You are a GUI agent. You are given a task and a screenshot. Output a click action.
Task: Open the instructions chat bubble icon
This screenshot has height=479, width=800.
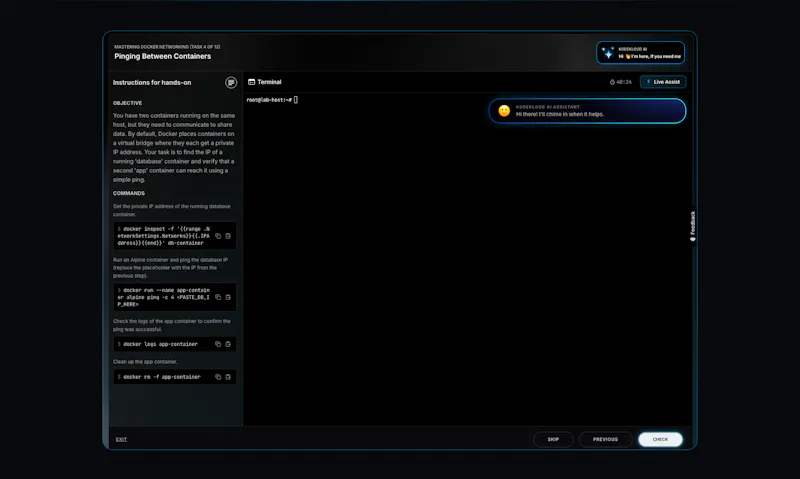click(x=231, y=83)
